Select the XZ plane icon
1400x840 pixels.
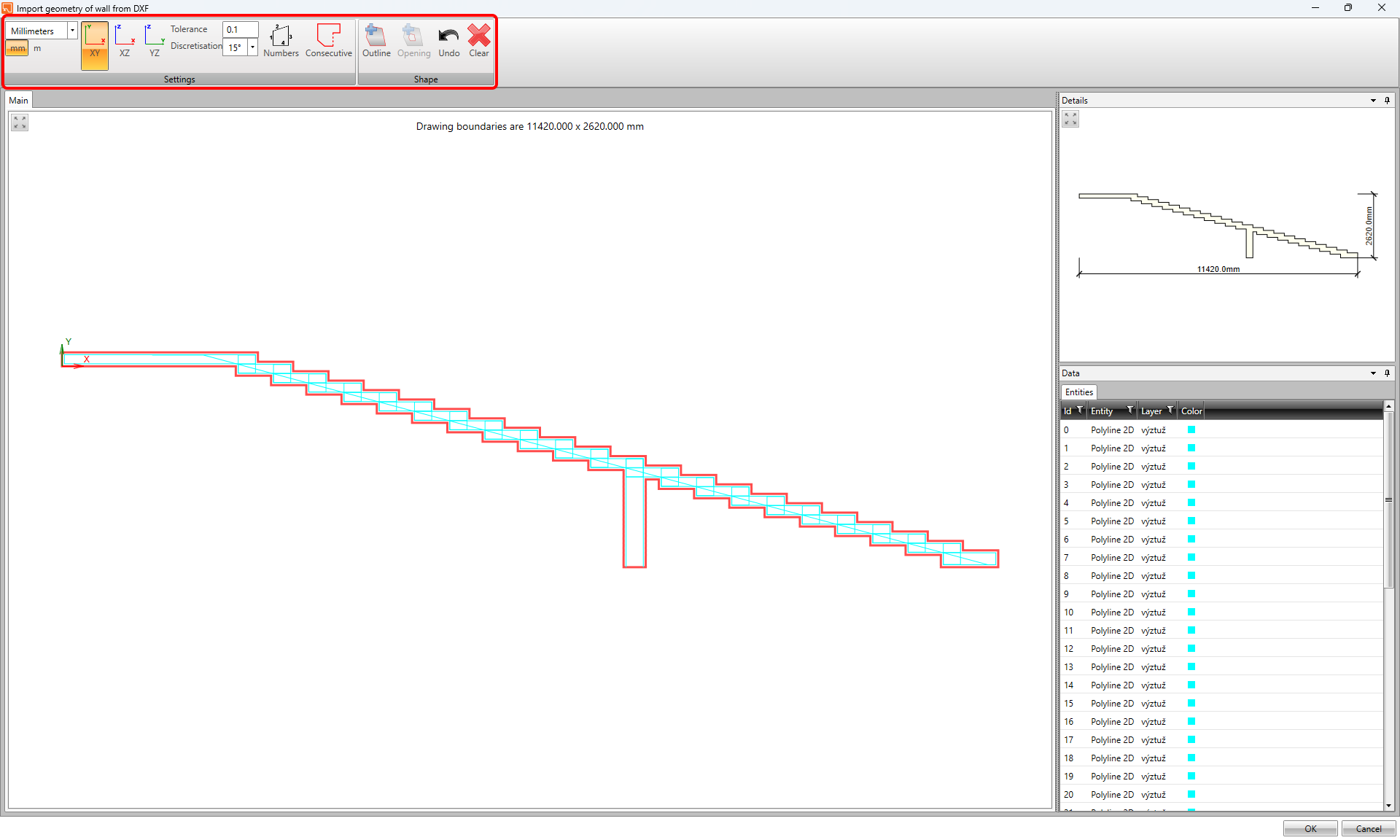click(x=125, y=42)
